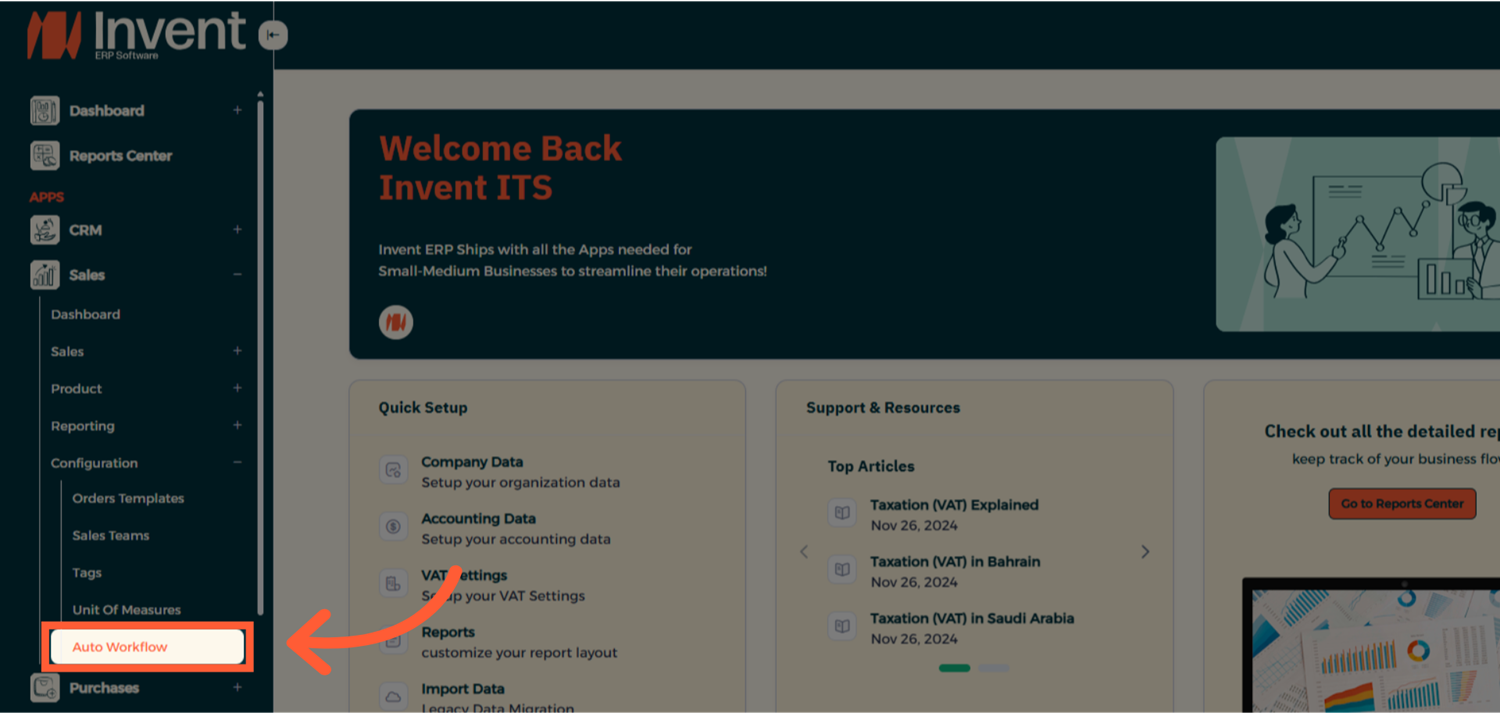Click Go to Reports Center button
The width and height of the screenshot is (1500, 713).
click(1402, 503)
